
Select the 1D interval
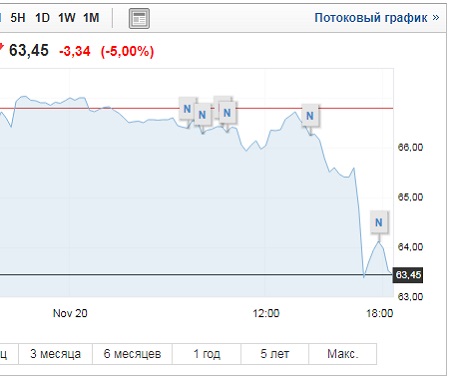point(42,18)
